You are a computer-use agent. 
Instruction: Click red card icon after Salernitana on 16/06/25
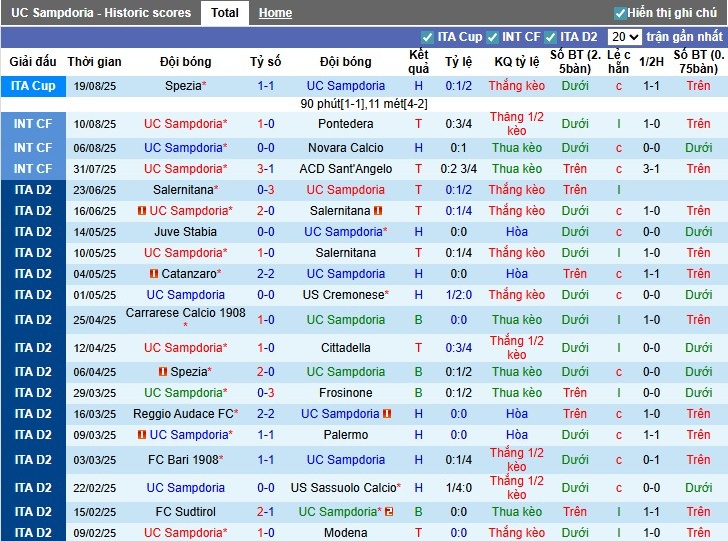pyautogui.click(x=378, y=211)
